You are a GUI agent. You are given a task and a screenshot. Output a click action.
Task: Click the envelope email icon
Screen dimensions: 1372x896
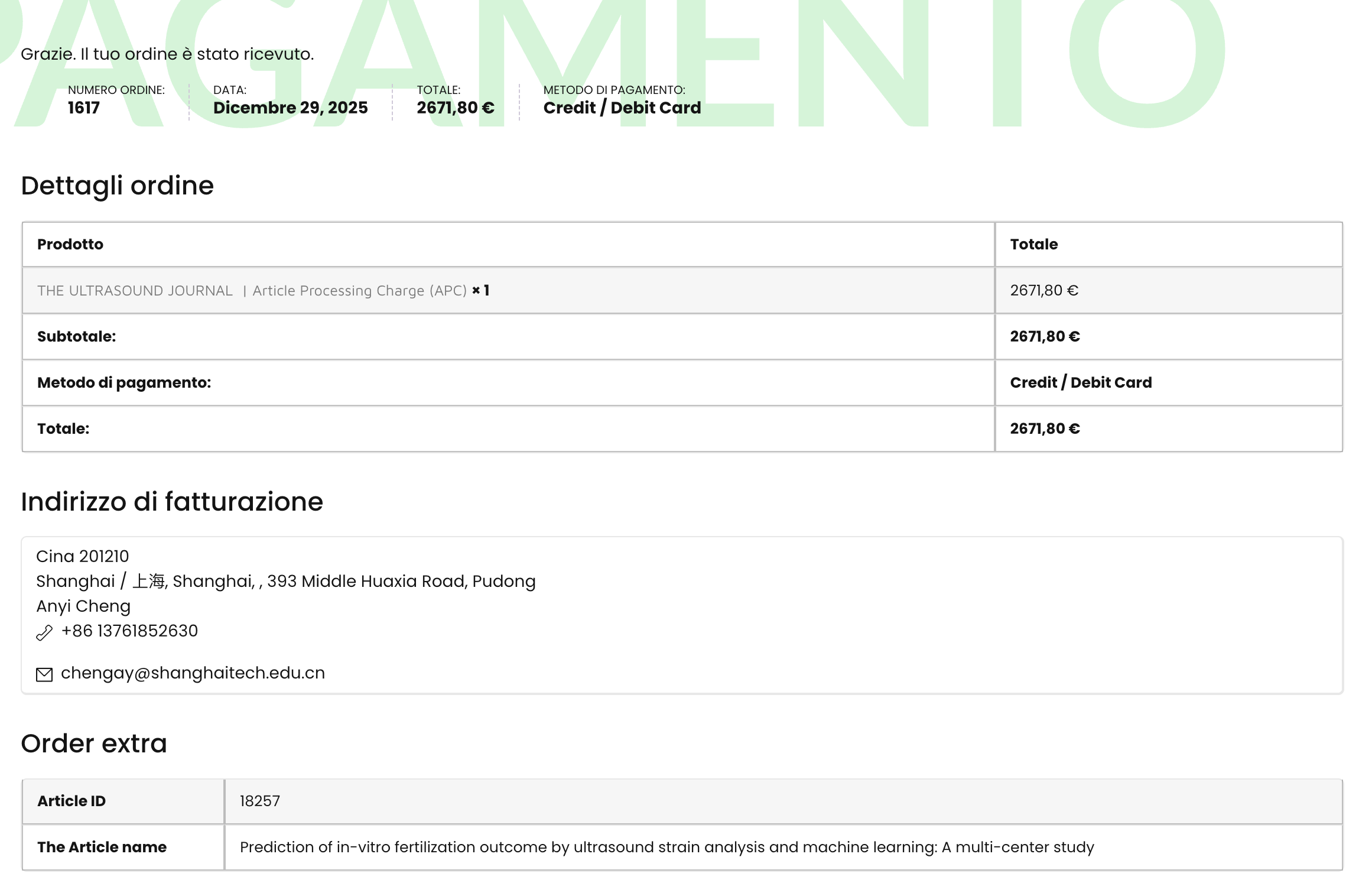click(44, 674)
